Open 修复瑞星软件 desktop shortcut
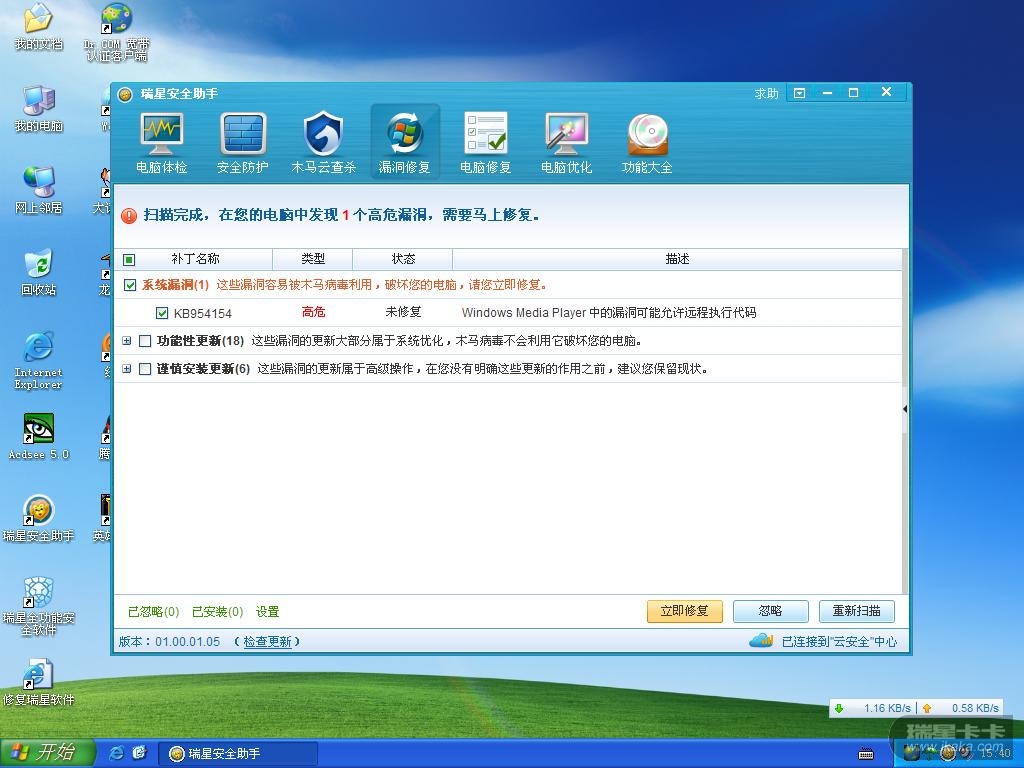 click(39, 683)
